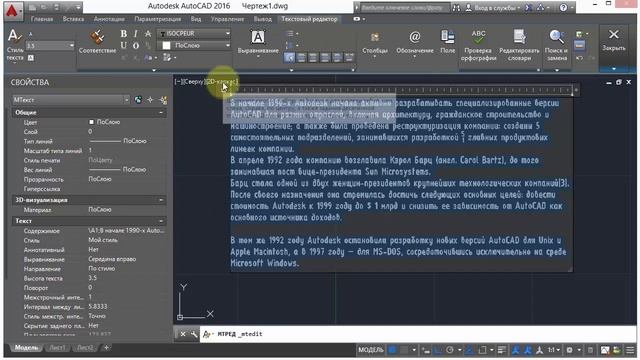
Task: Open the Стиль текста style gallery
Action: point(15,45)
